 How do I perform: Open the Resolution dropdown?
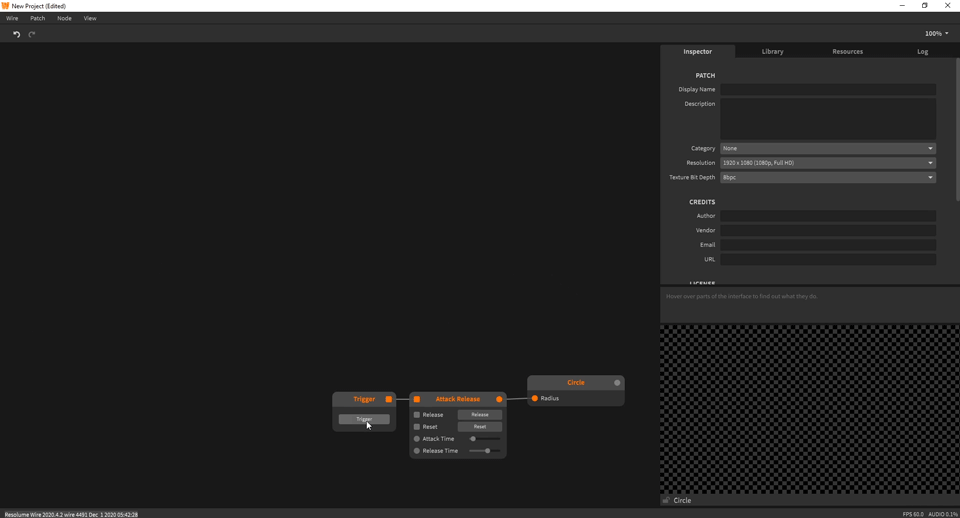pos(828,163)
